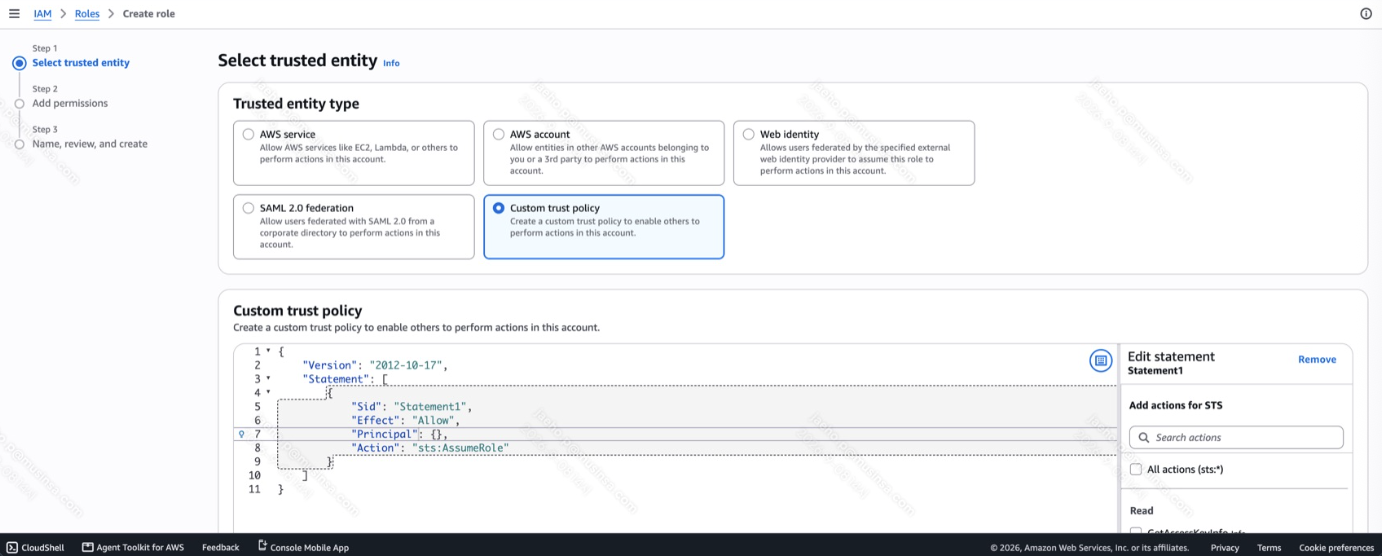Collapse the fold arrow on line 4
This screenshot has width=1382, height=556.
(x=268, y=393)
